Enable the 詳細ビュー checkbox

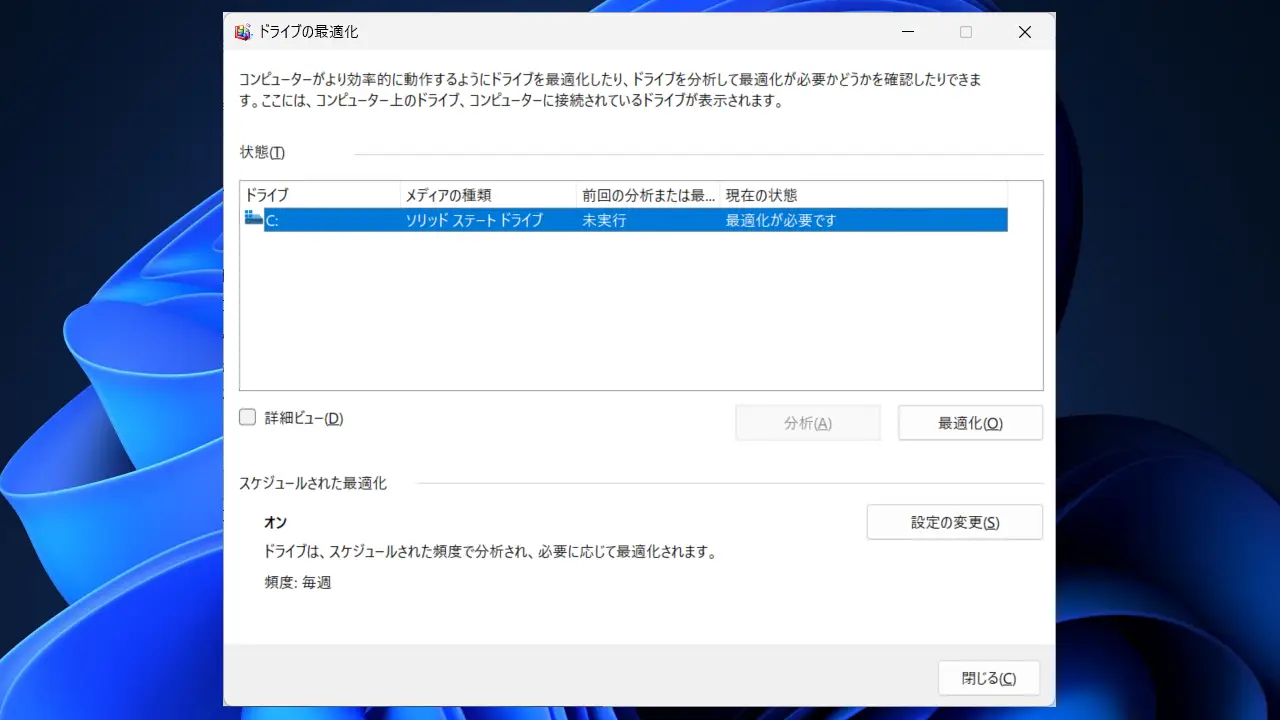click(248, 418)
